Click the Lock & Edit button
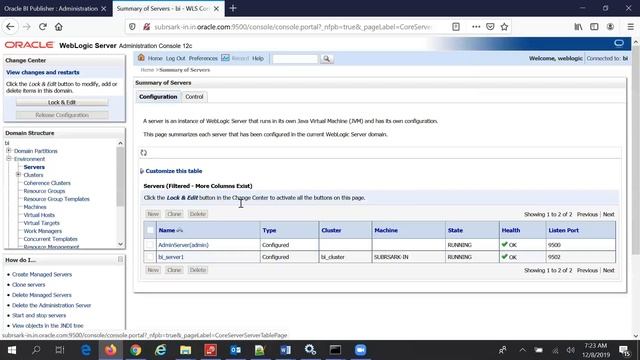The image size is (640, 360). point(62,102)
